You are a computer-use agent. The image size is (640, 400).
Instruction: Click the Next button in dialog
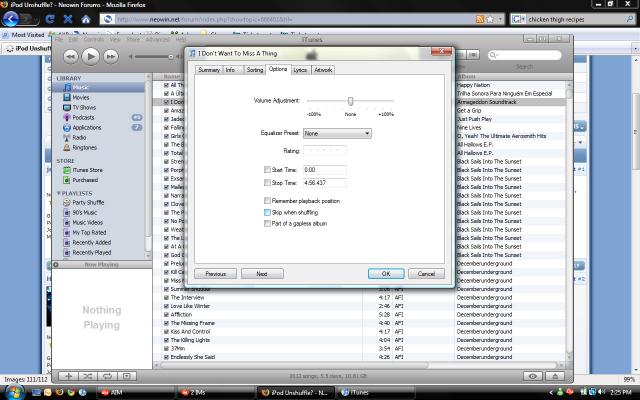[x=262, y=274]
